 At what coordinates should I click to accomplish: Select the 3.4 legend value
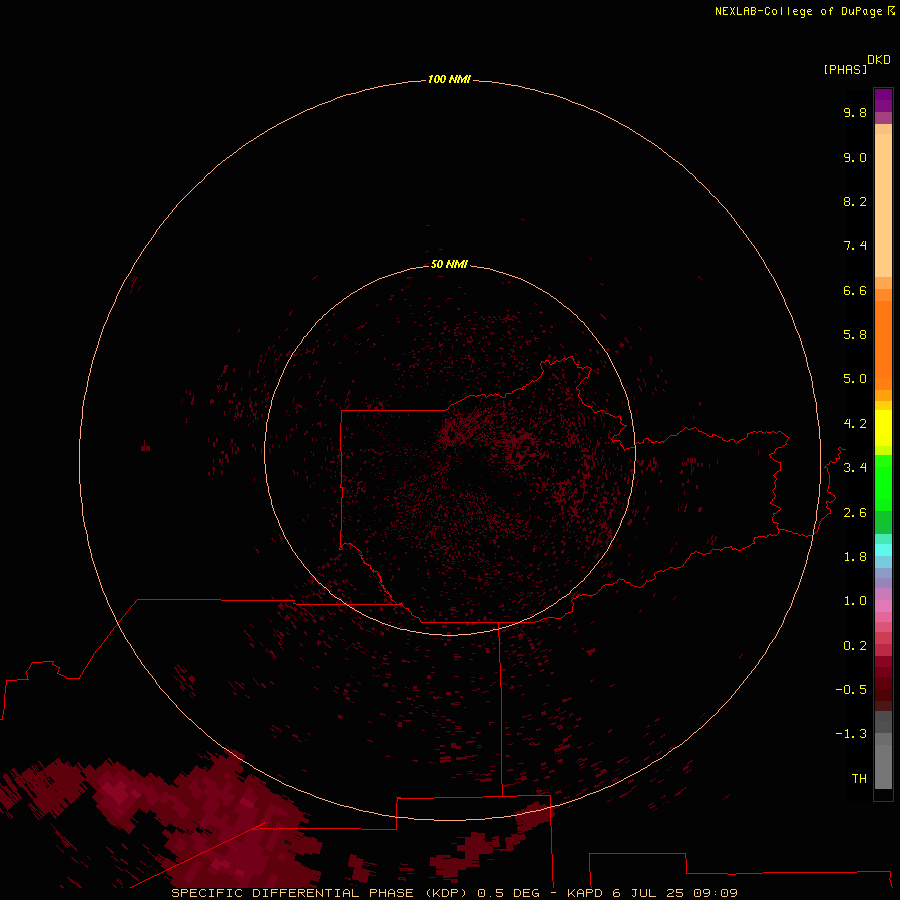855,468
